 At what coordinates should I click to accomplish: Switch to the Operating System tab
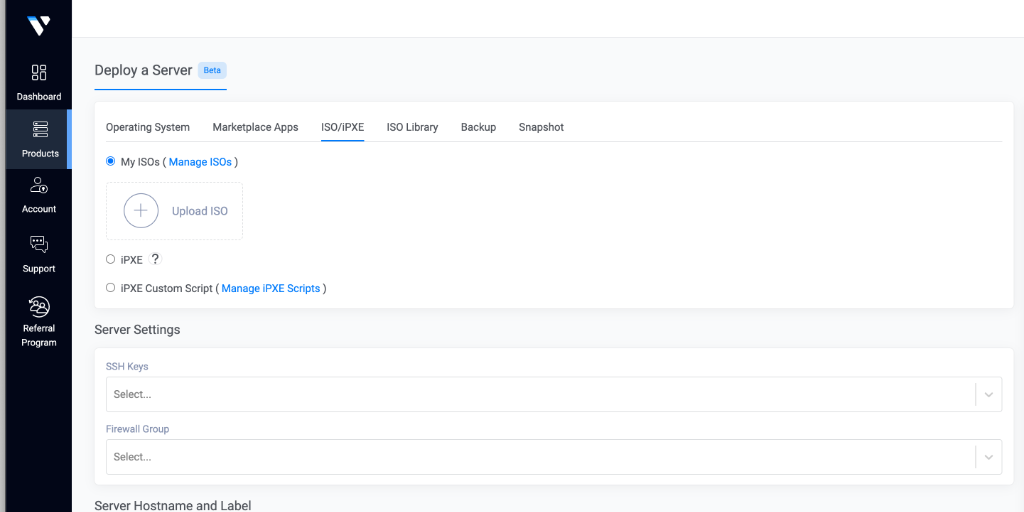[x=148, y=127]
